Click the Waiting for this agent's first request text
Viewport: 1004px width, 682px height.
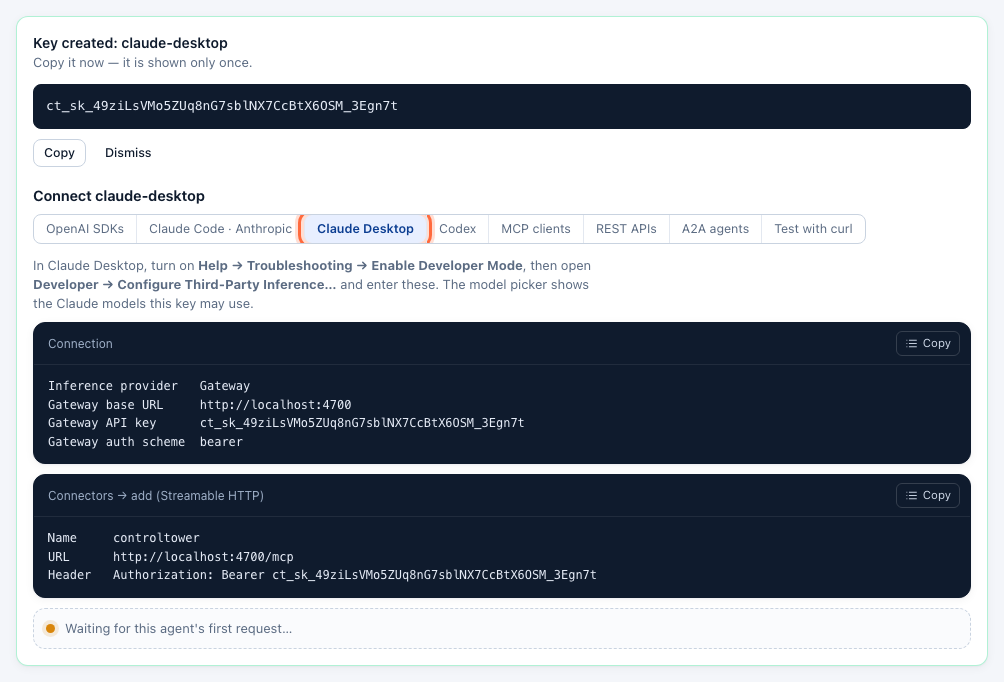click(179, 629)
